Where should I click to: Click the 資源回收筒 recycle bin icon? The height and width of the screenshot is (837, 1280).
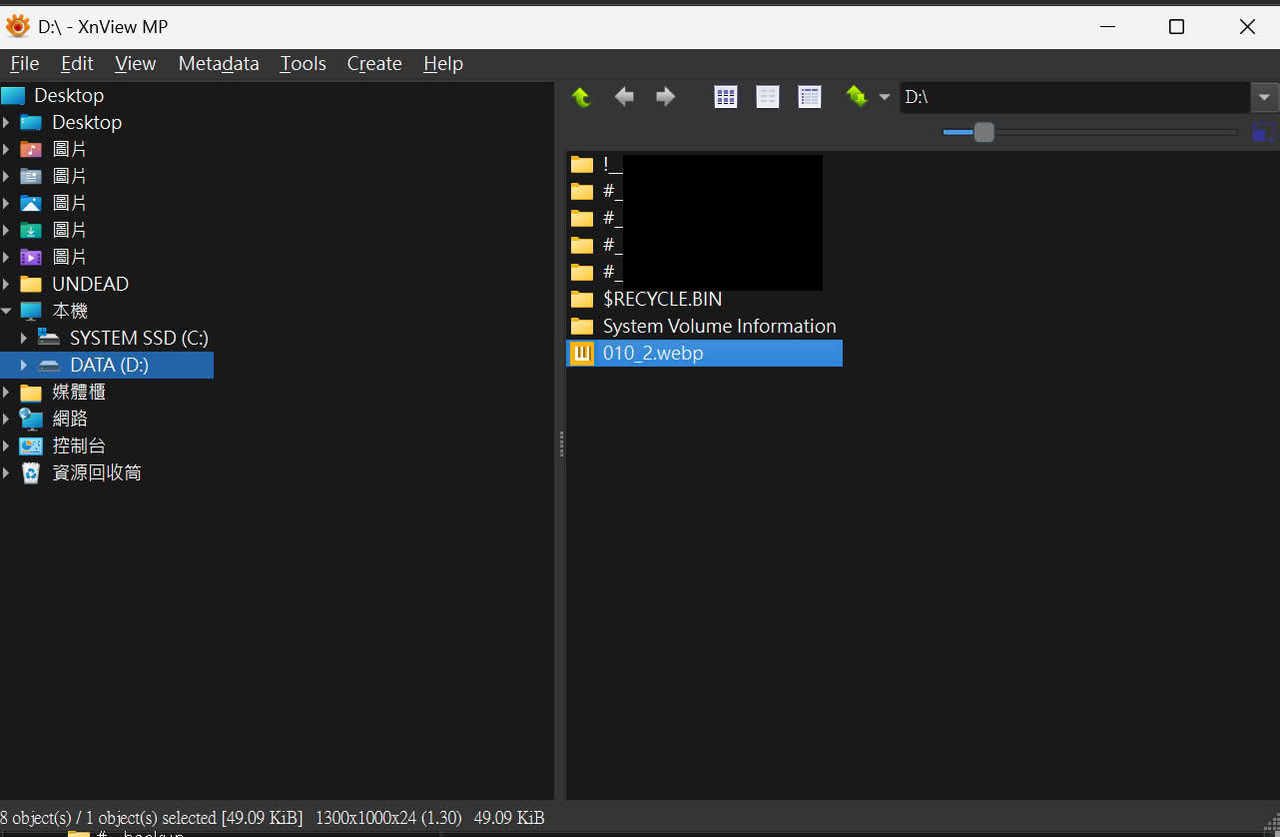[x=31, y=473]
